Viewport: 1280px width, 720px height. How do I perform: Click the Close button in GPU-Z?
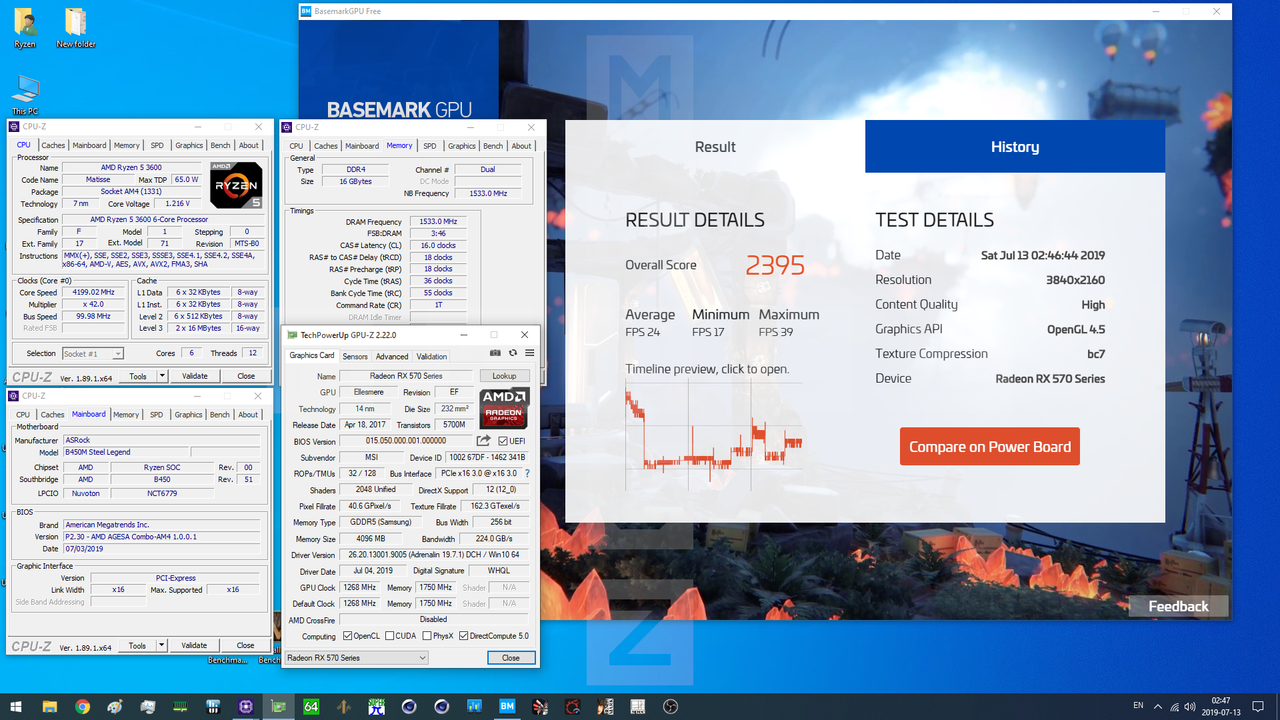pos(511,658)
